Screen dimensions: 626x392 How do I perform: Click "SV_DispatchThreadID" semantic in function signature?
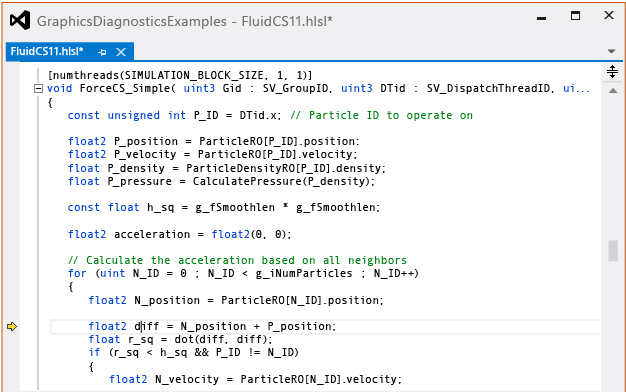(488, 88)
